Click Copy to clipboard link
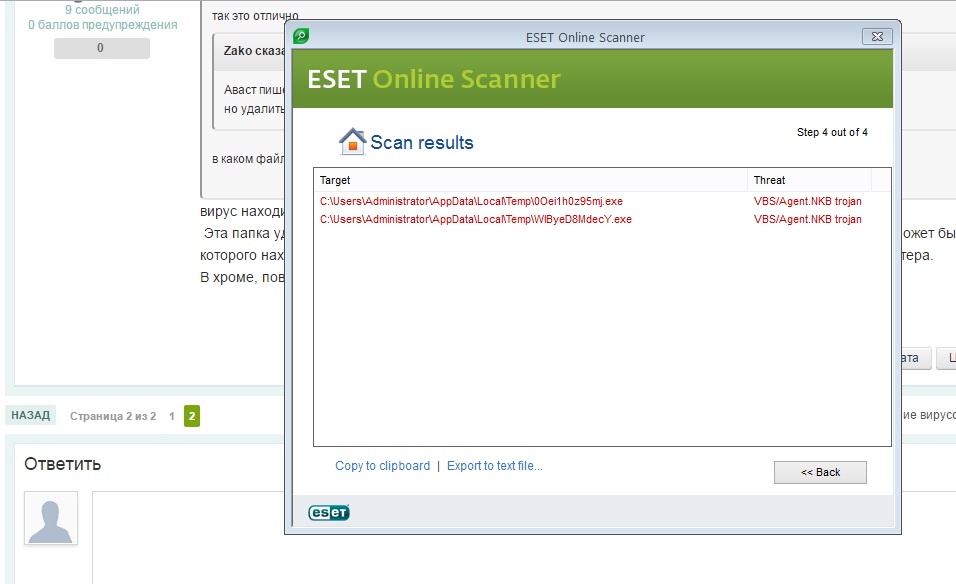Screen dimensions: 956x584 (x=382, y=466)
